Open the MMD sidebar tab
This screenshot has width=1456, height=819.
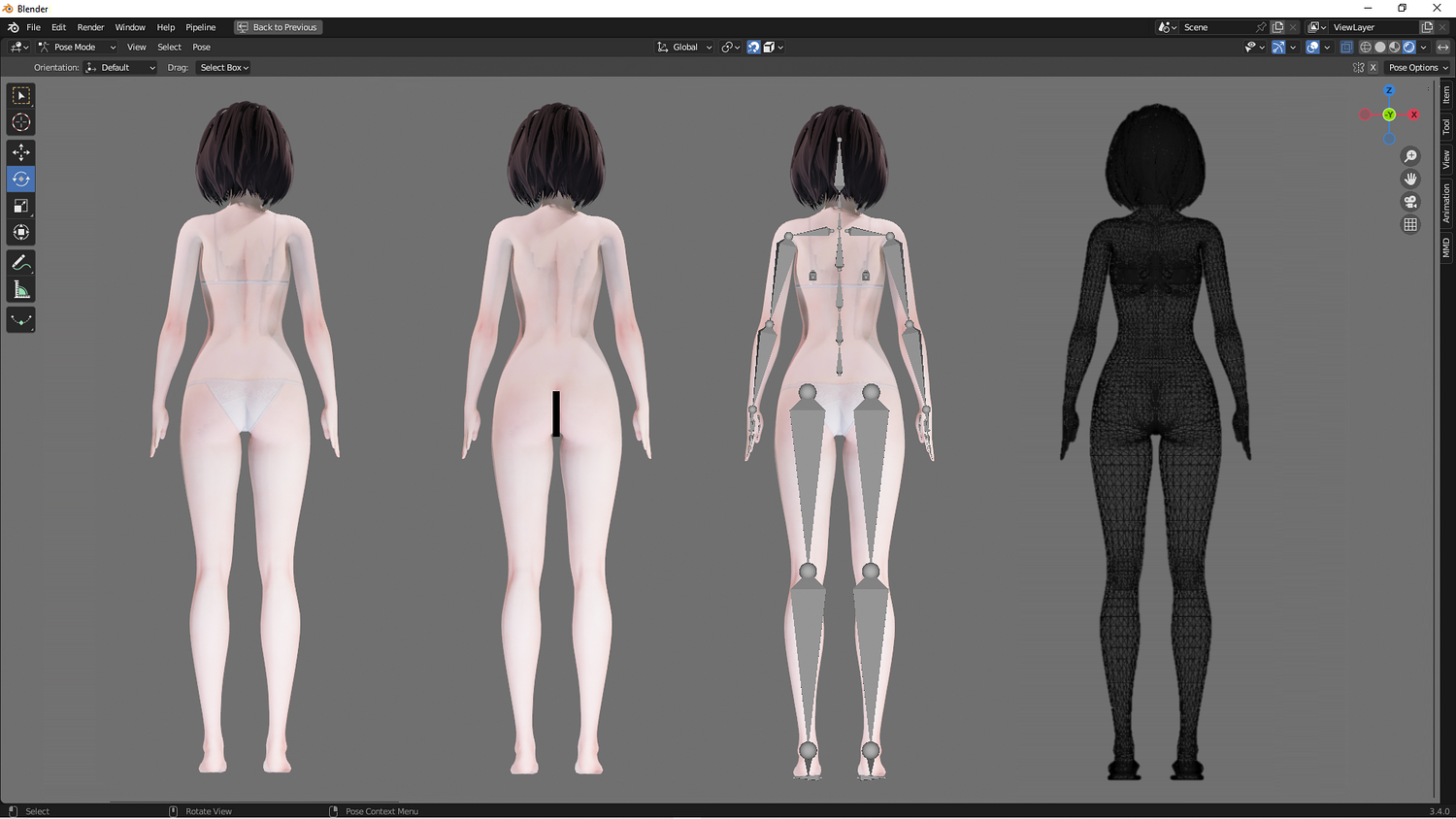(x=1445, y=247)
